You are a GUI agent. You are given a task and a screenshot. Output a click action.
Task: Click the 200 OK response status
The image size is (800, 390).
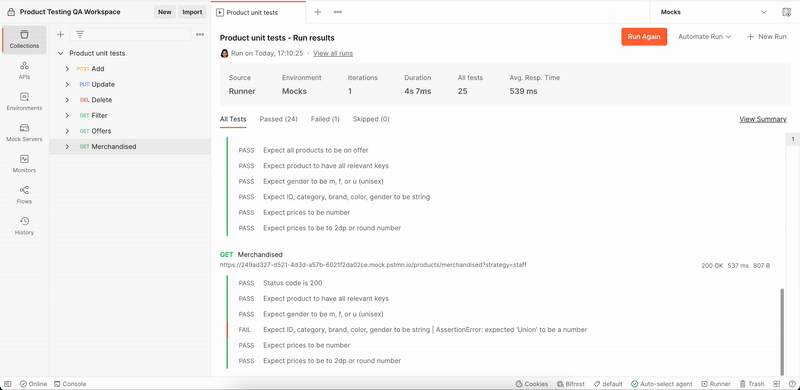pos(712,265)
